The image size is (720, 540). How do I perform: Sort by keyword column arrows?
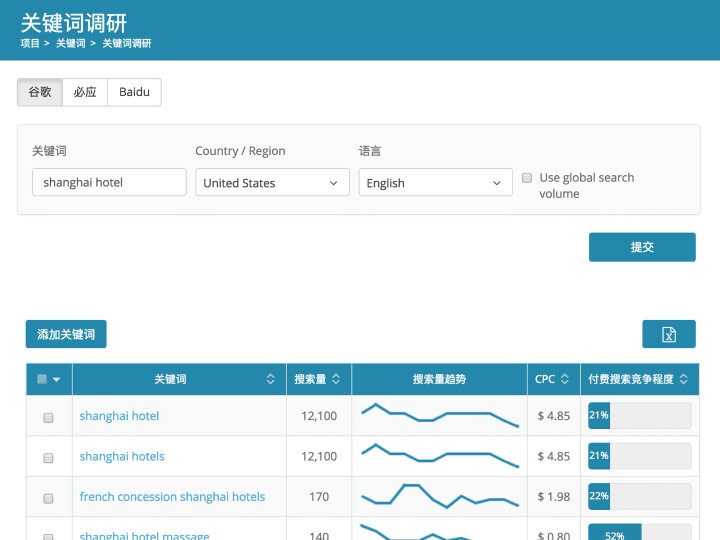(270, 379)
